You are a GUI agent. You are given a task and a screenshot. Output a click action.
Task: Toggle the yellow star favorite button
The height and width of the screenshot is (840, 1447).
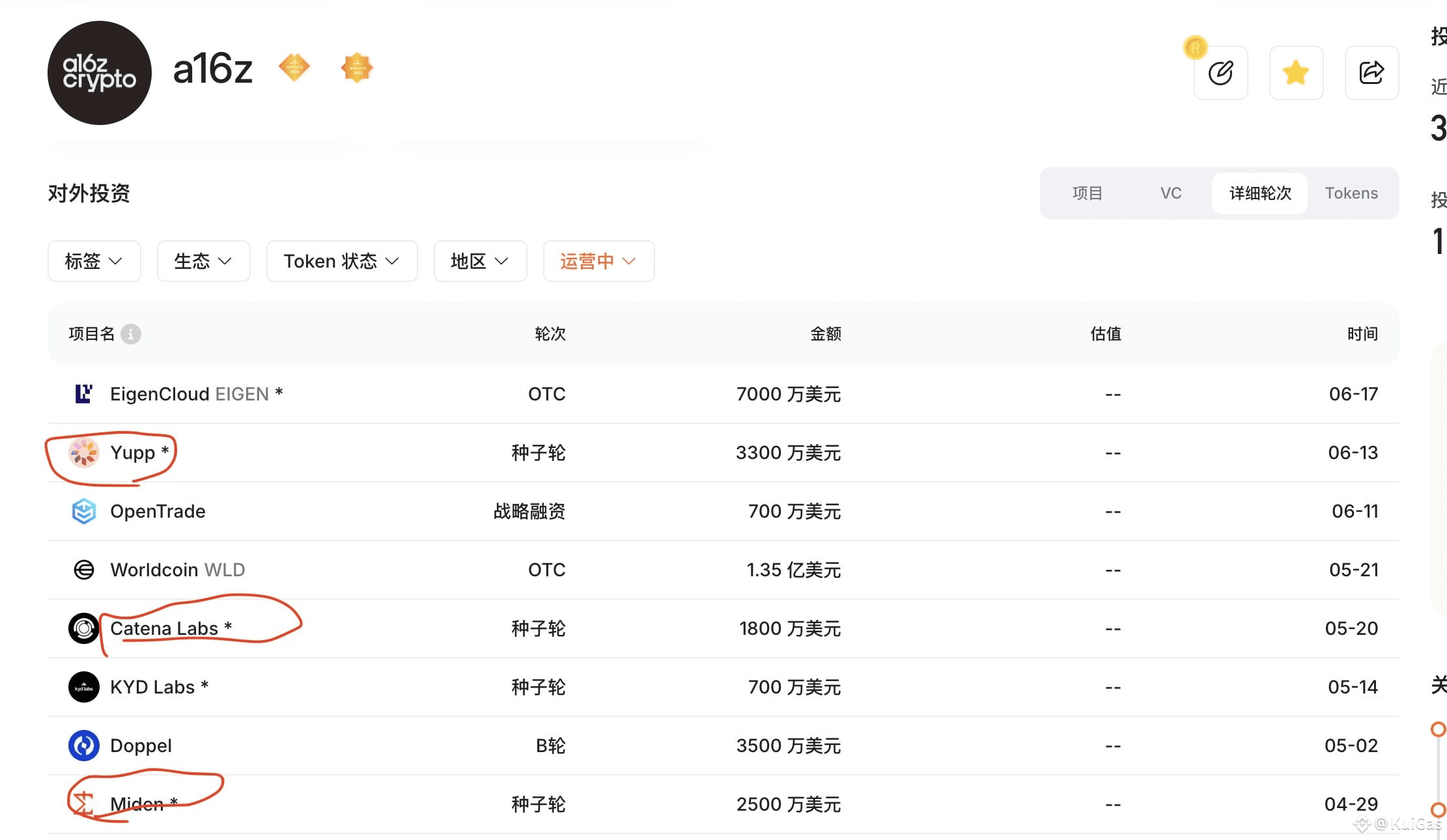[1297, 73]
